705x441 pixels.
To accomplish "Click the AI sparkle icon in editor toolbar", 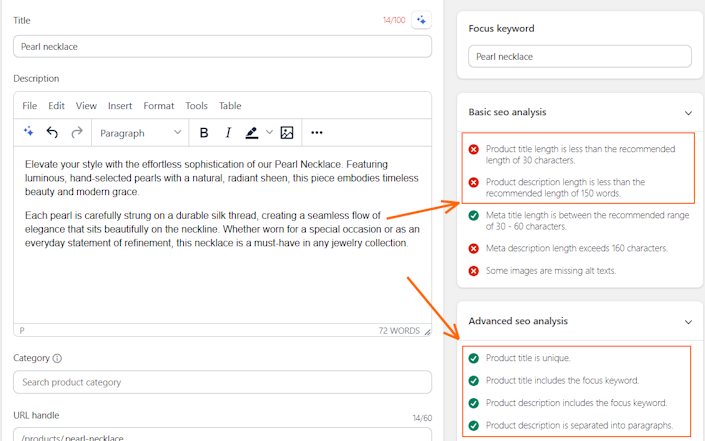I will point(28,132).
